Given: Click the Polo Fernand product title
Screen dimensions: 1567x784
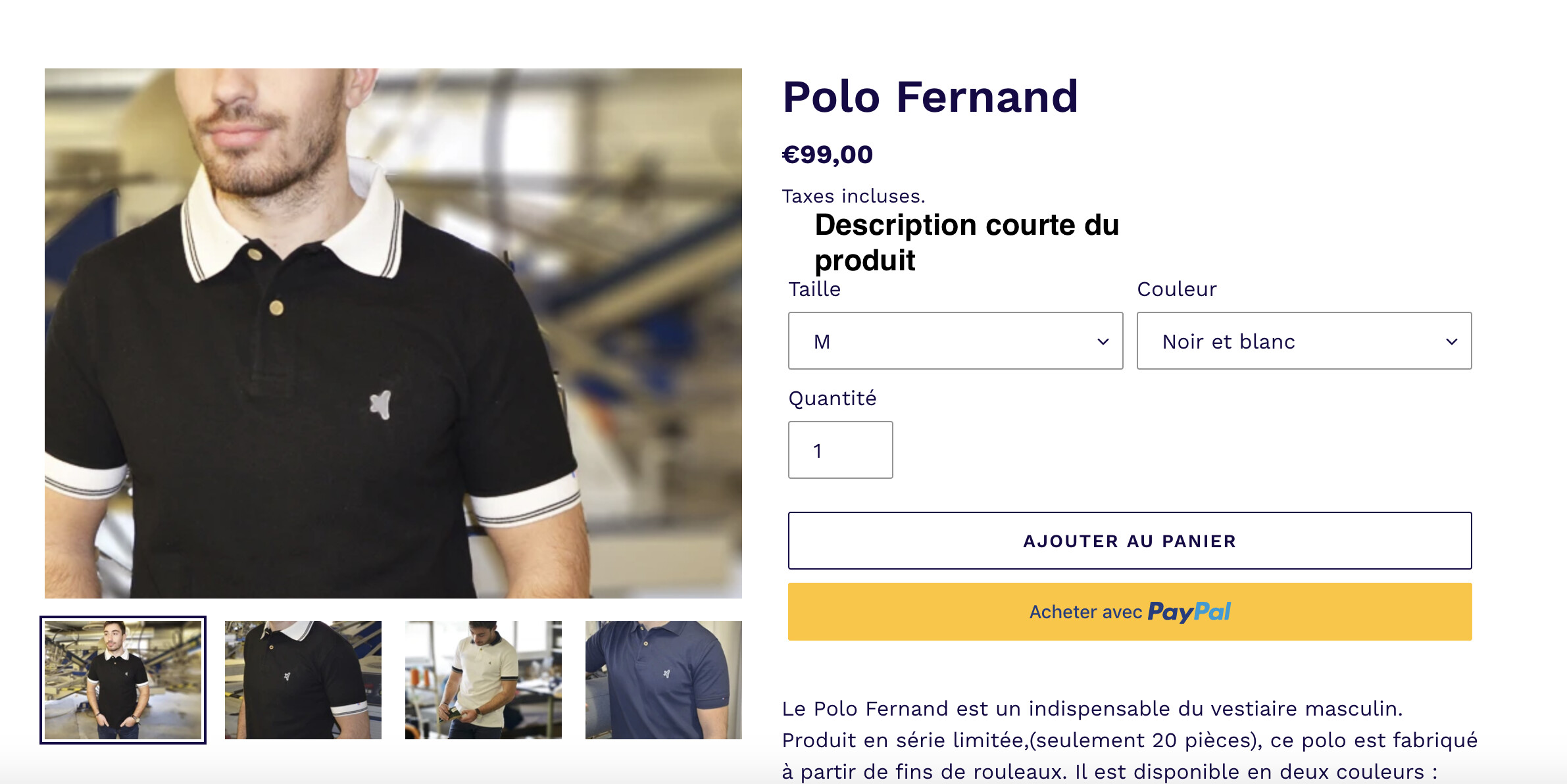Looking at the screenshot, I should click(x=930, y=97).
